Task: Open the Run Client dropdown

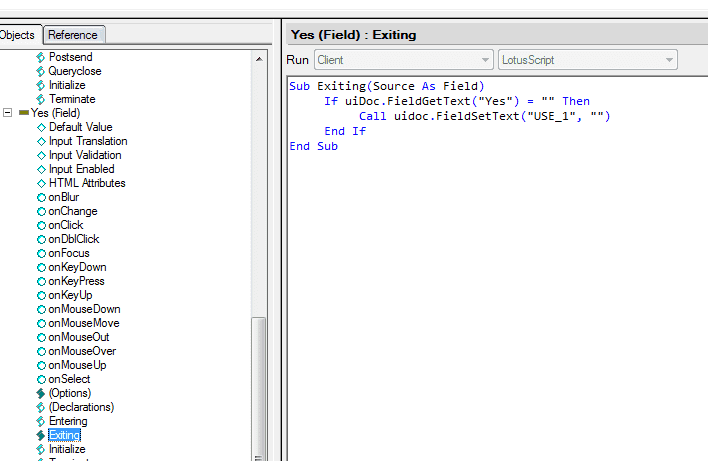Action: tap(404, 60)
